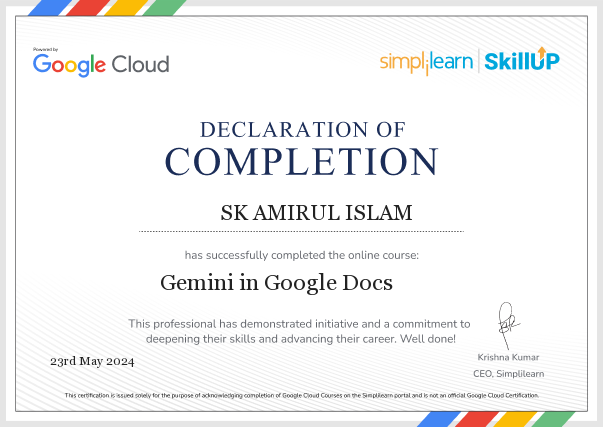Click the large "COMPLETION" title
Image resolution: width=603 pixels, height=427 pixels.
[x=301, y=162]
